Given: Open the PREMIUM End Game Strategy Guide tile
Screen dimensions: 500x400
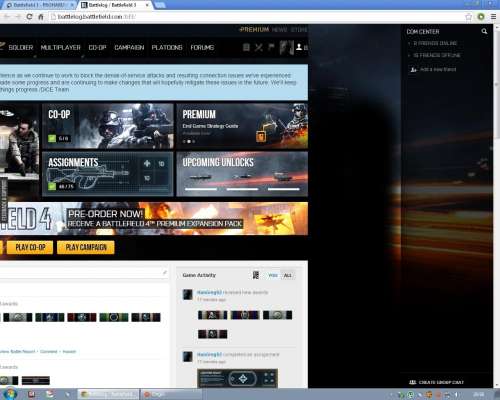Looking at the screenshot, I should pos(242,126).
